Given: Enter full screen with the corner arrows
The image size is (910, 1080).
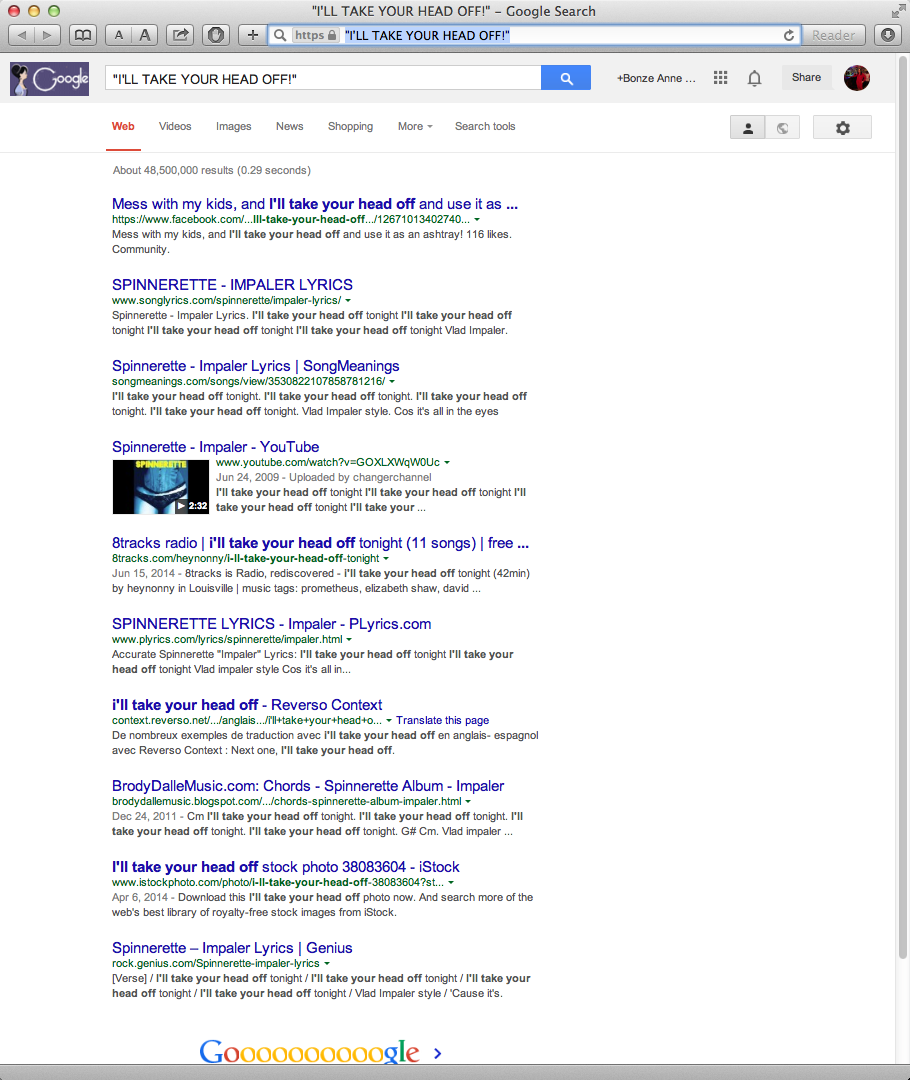Looking at the screenshot, I should click(x=898, y=11).
